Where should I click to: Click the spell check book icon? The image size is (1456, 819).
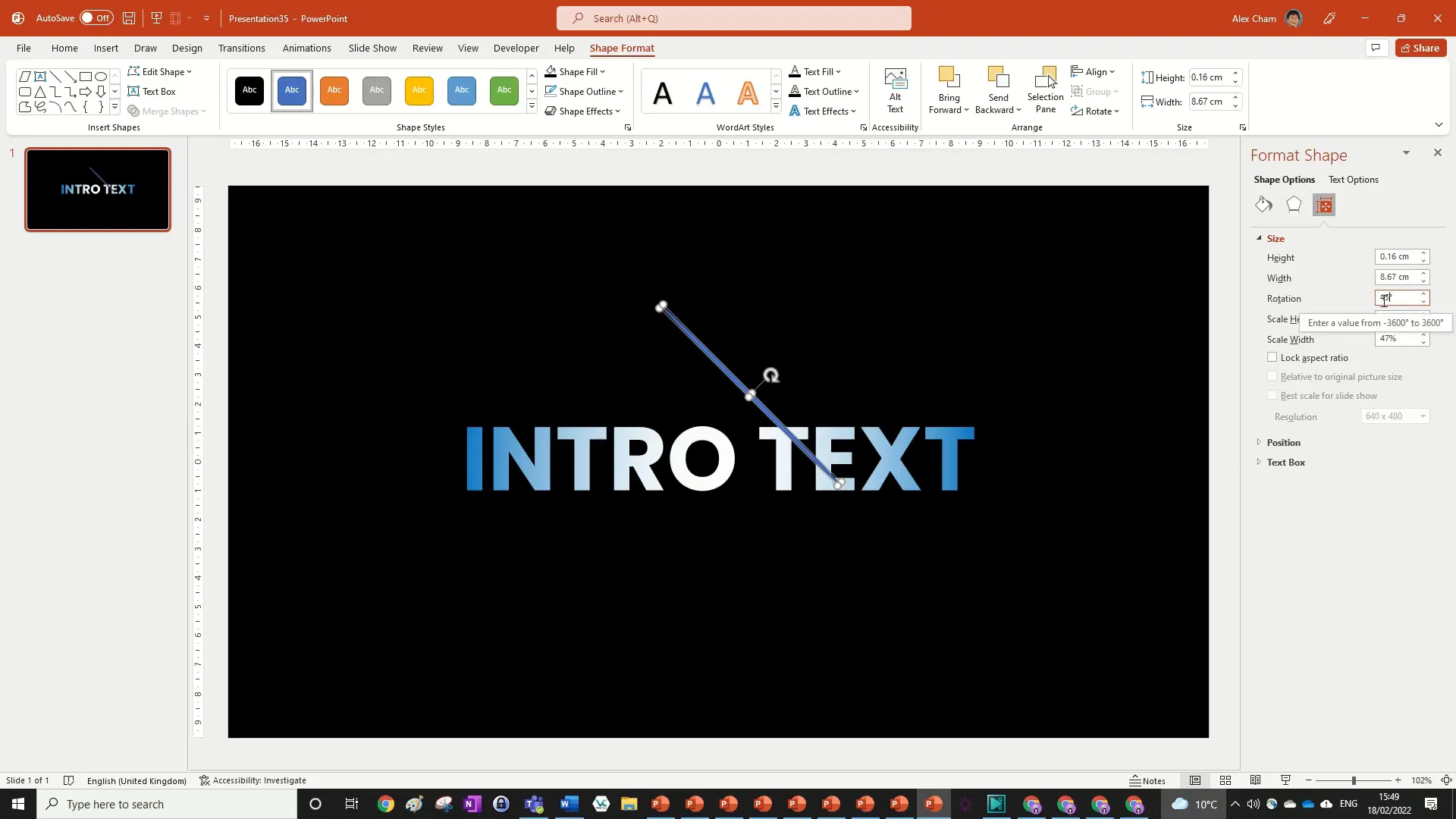click(x=68, y=780)
